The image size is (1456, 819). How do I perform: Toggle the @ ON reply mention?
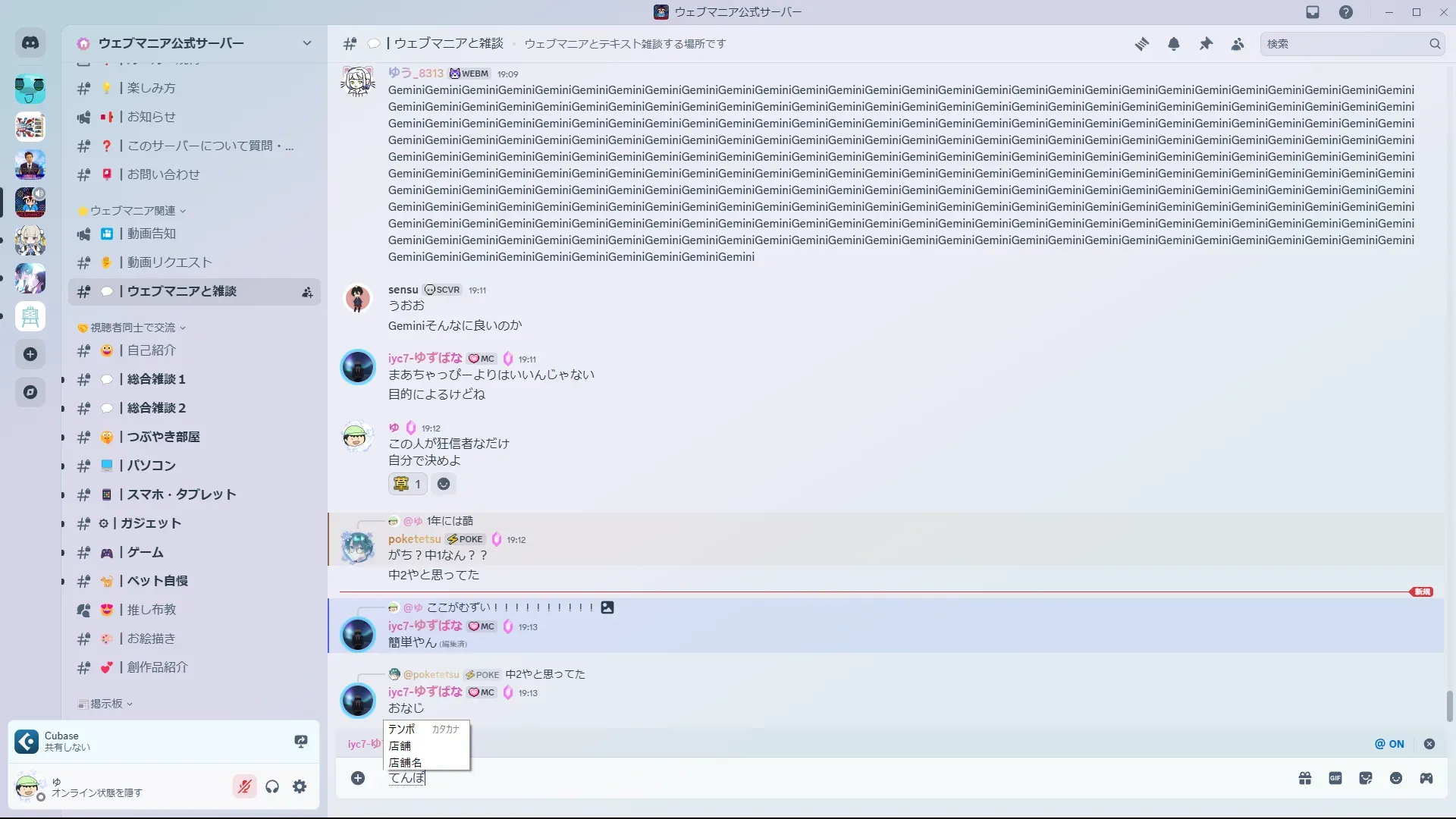(x=1389, y=744)
